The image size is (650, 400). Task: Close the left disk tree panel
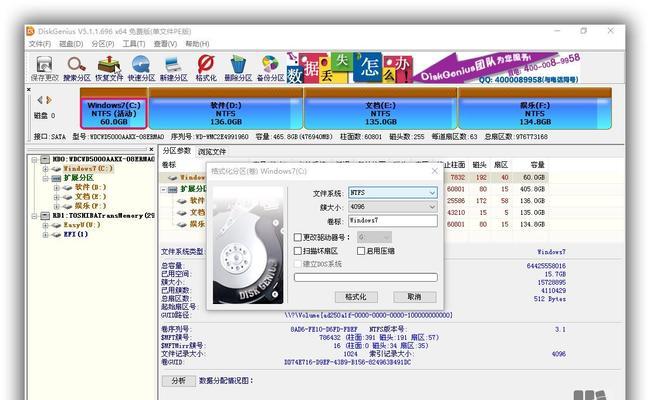tap(151, 149)
